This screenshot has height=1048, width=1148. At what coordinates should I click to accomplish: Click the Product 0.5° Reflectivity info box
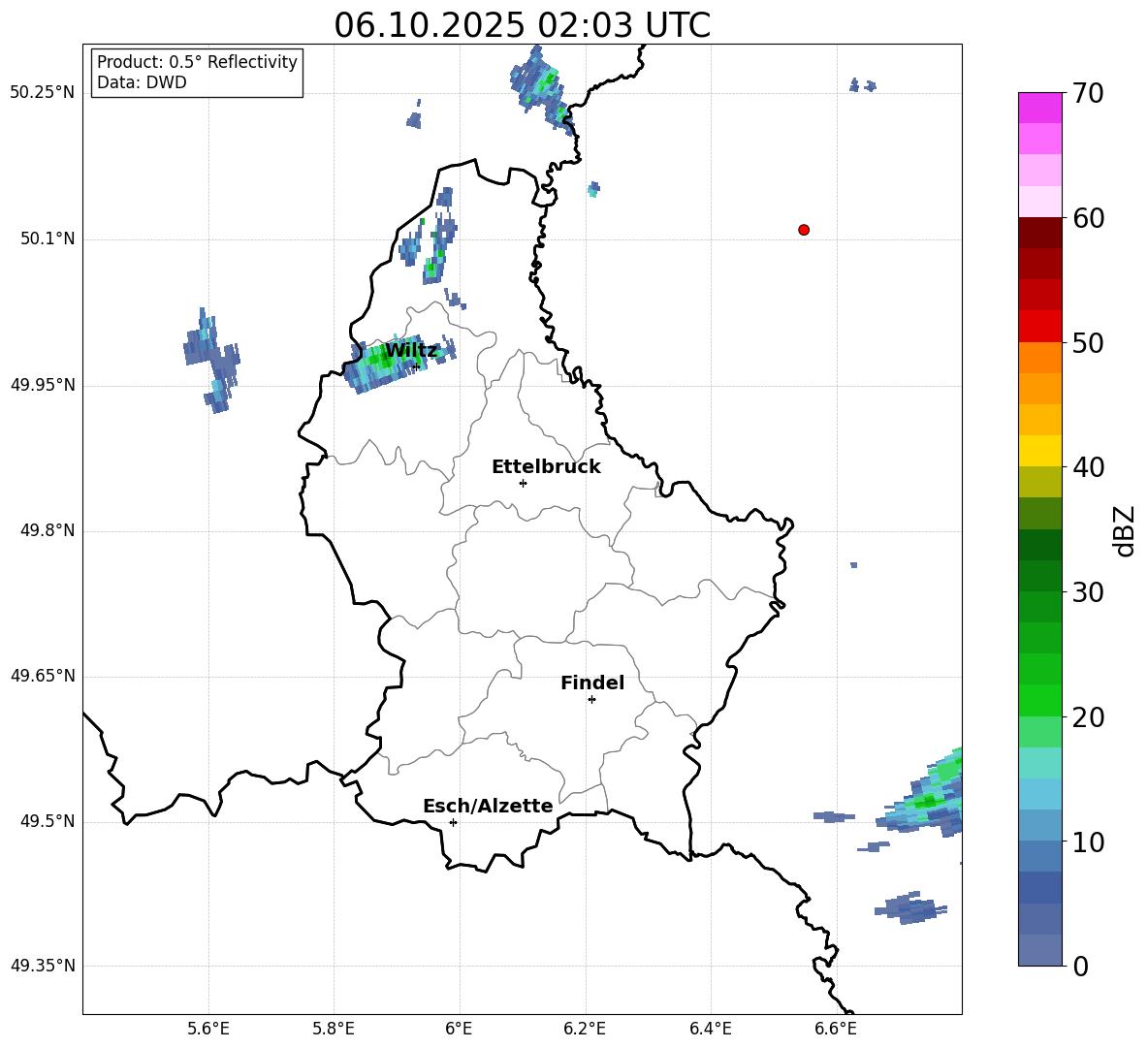click(197, 73)
